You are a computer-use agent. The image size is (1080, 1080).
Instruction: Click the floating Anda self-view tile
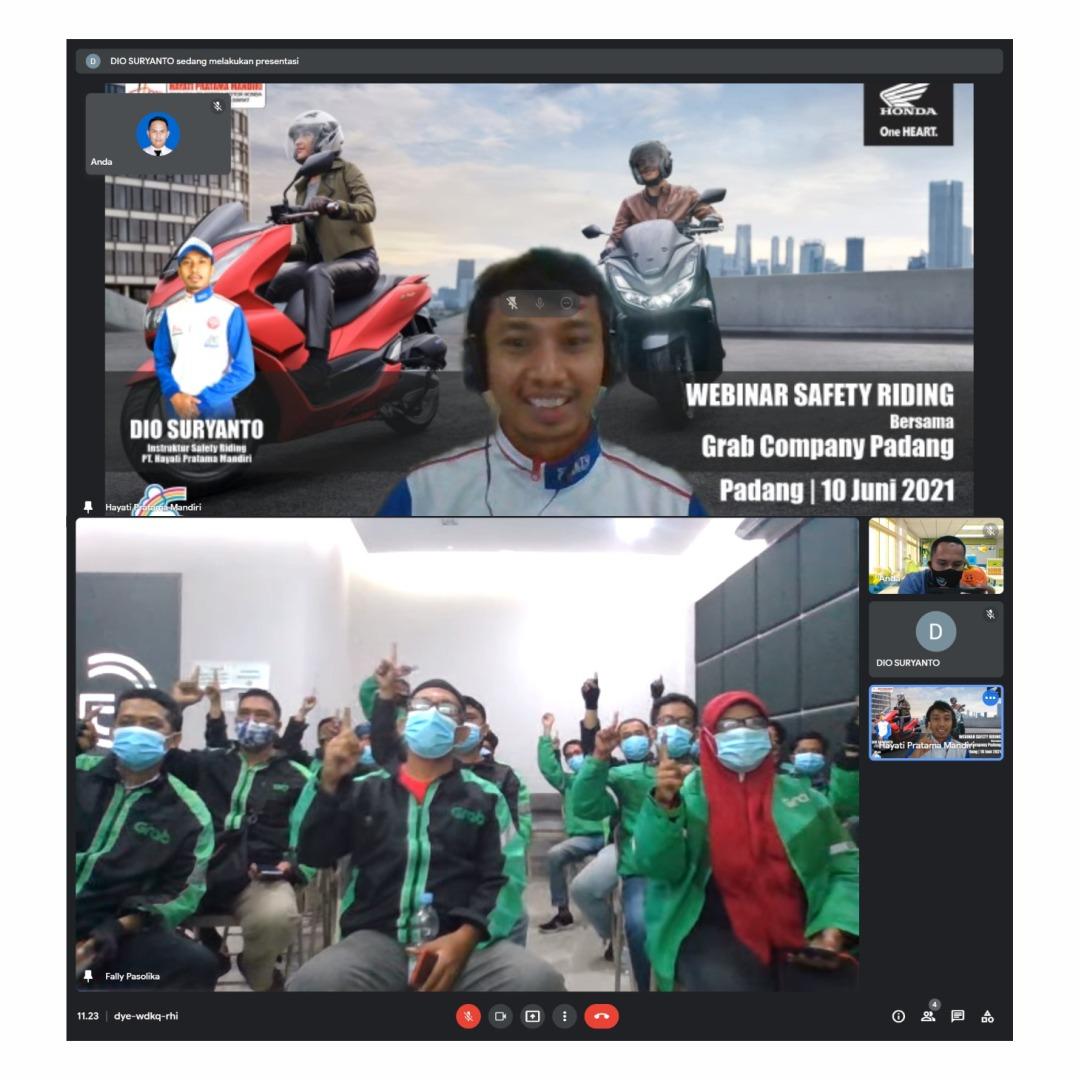click(158, 134)
